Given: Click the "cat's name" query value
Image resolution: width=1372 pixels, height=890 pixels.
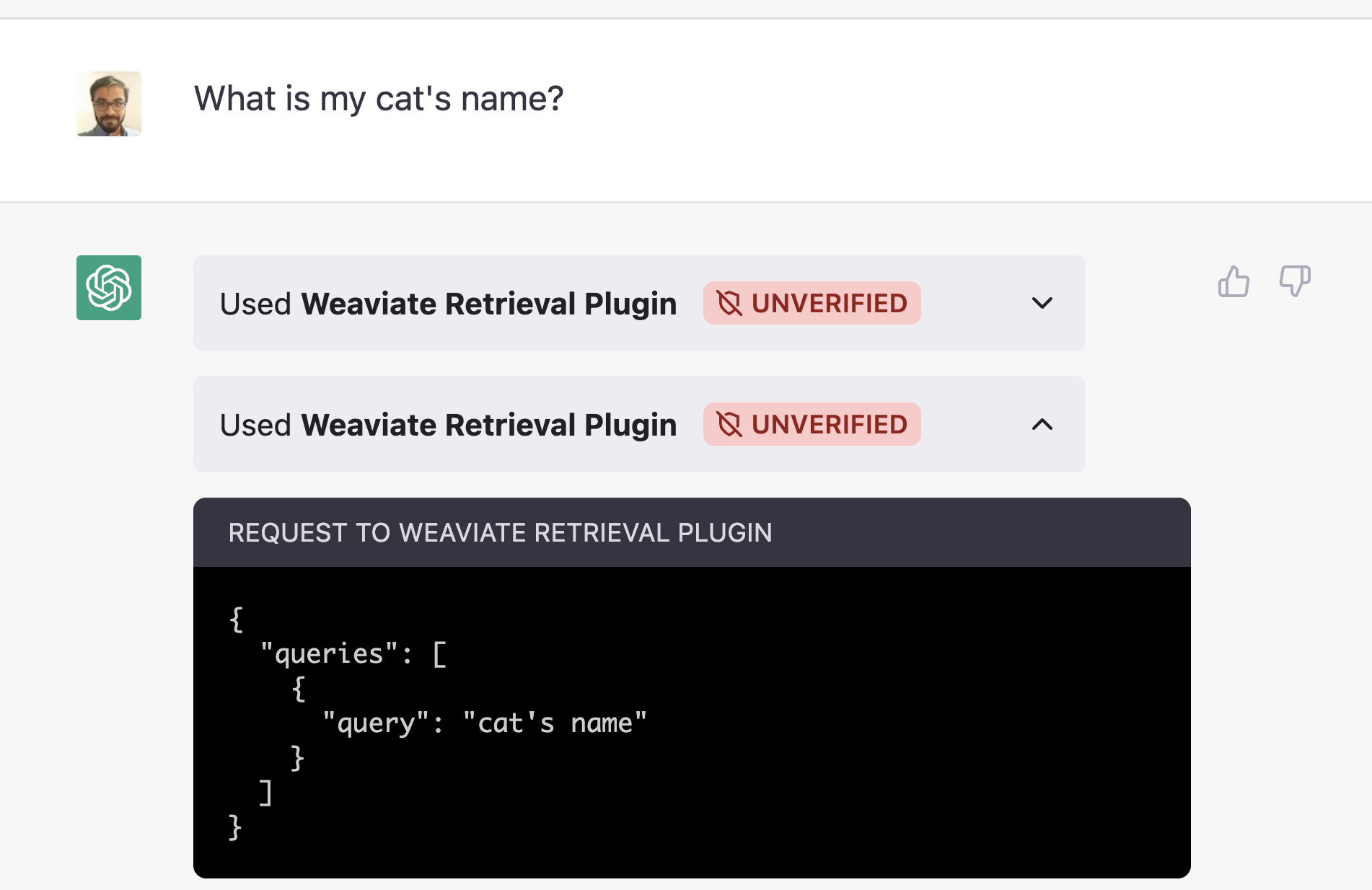Looking at the screenshot, I should click(555, 723).
